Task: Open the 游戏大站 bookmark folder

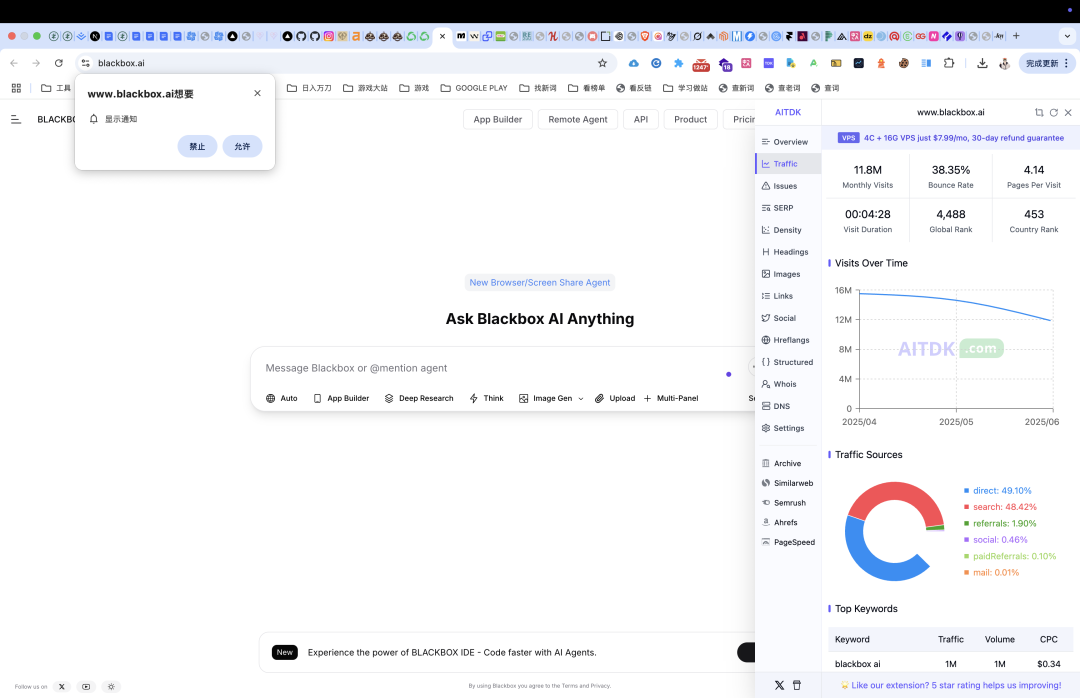Action: [365, 88]
